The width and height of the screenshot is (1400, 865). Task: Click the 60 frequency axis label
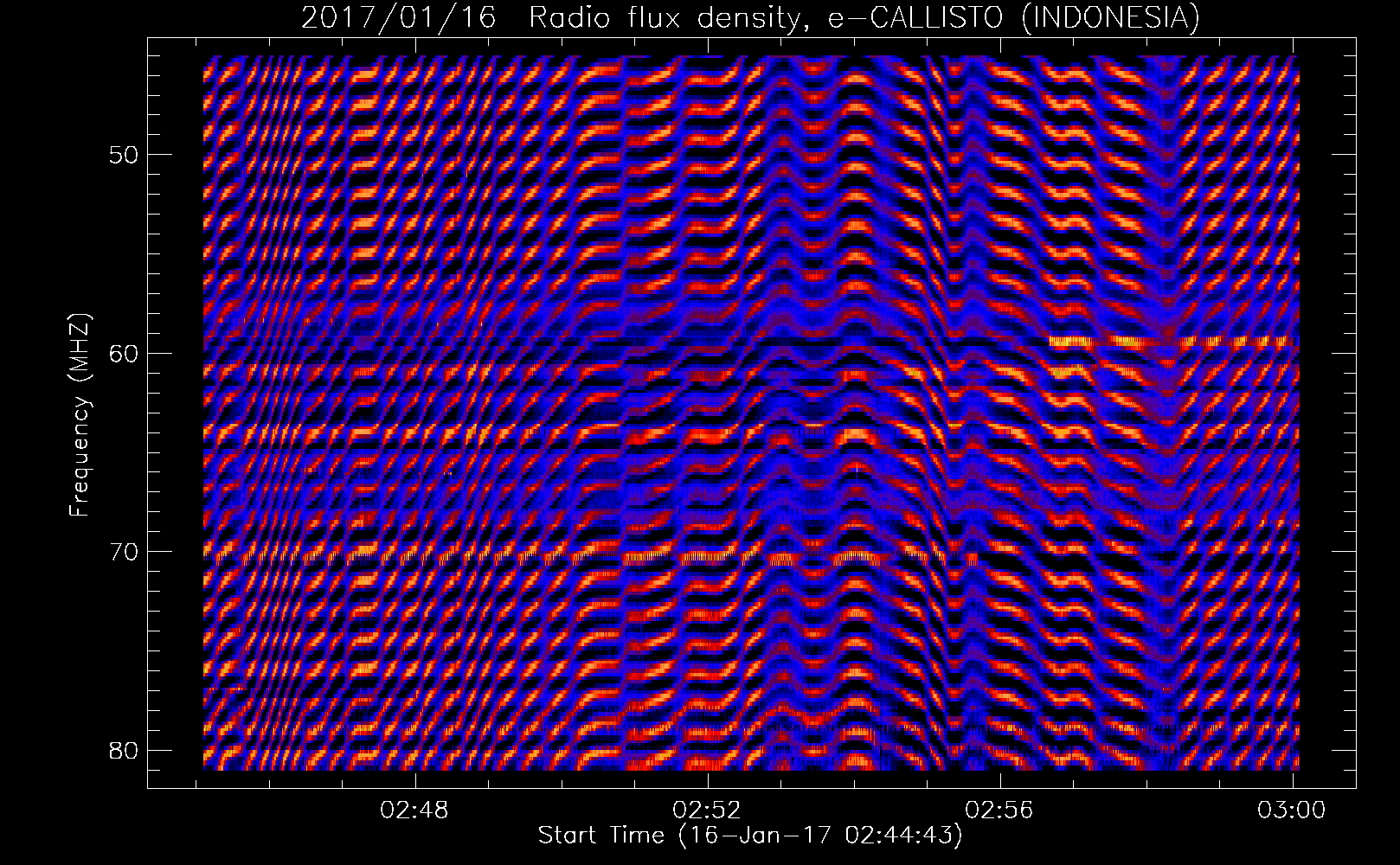pyautogui.click(x=125, y=353)
